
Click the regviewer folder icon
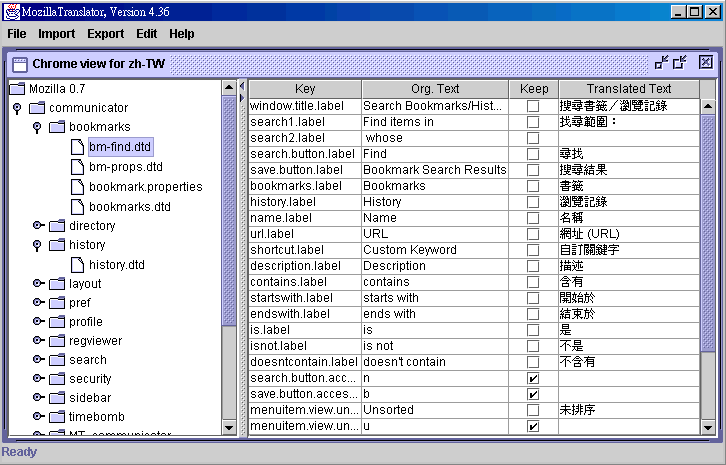click(x=57, y=341)
